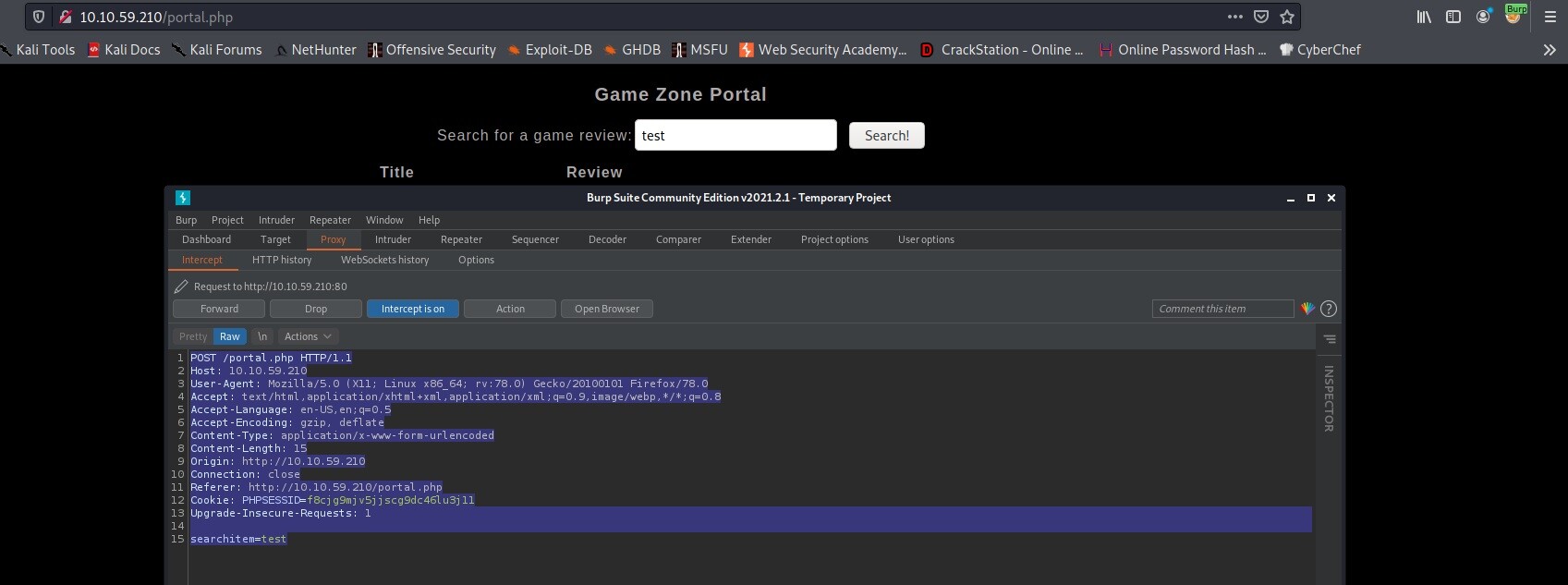Expand the Inspector side panel

(1329, 398)
